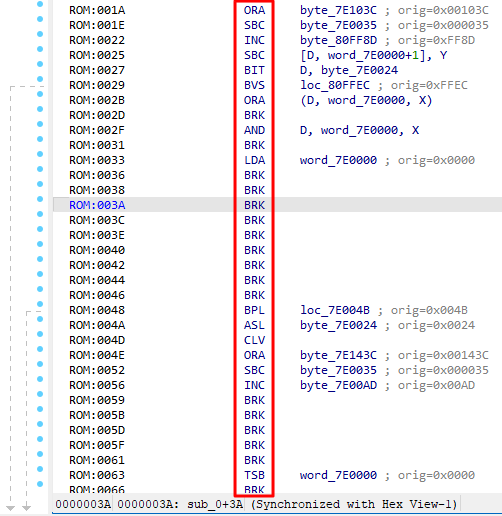
Task: Click address ROM:003A in highlighted line
Action: pyautogui.click(x=97, y=205)
